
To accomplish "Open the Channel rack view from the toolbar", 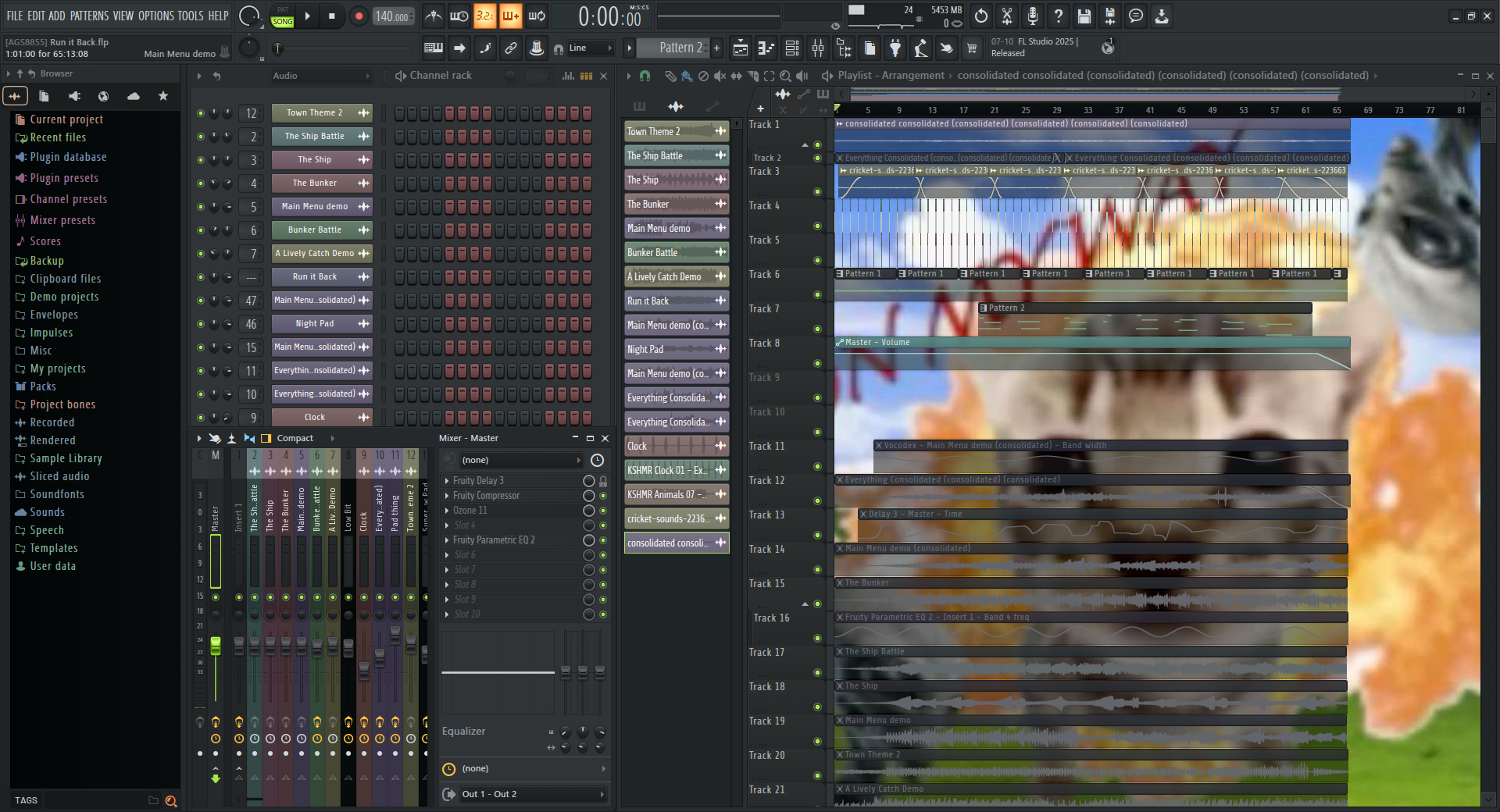I will pyautogui.click(x=792, y=48).
